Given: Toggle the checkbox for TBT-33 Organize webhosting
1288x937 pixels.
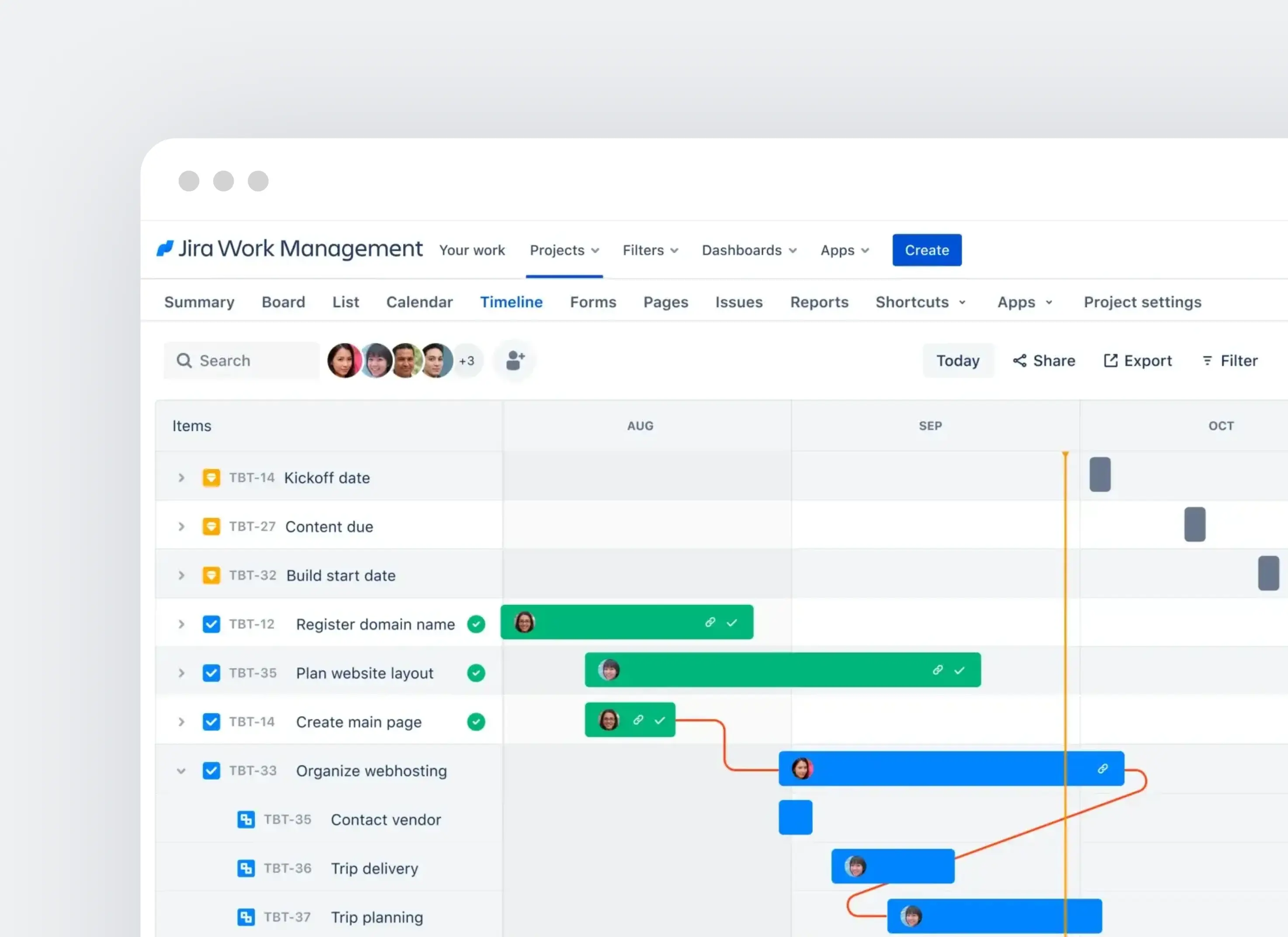Looking at the screenshot, I should point(211,770).
